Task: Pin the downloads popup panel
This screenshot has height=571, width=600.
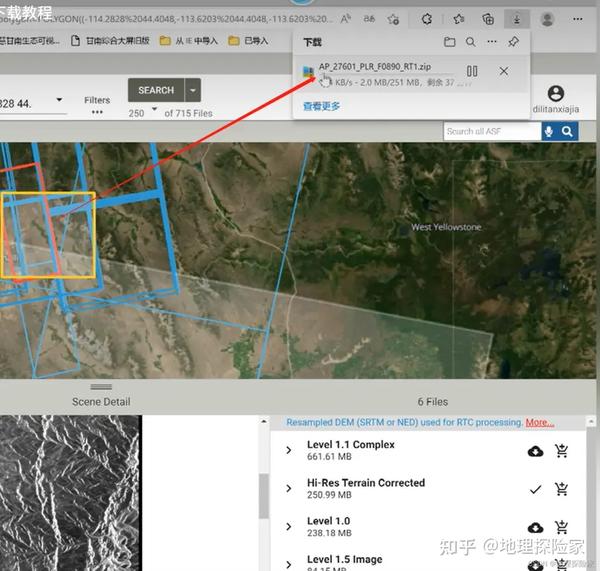Action: coord(513,42)
